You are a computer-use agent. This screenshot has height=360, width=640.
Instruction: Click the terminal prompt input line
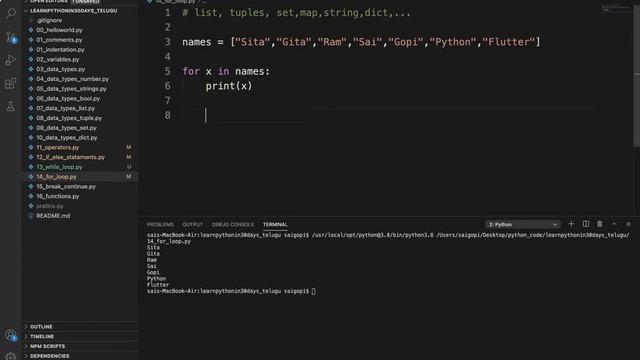[231, 291]
